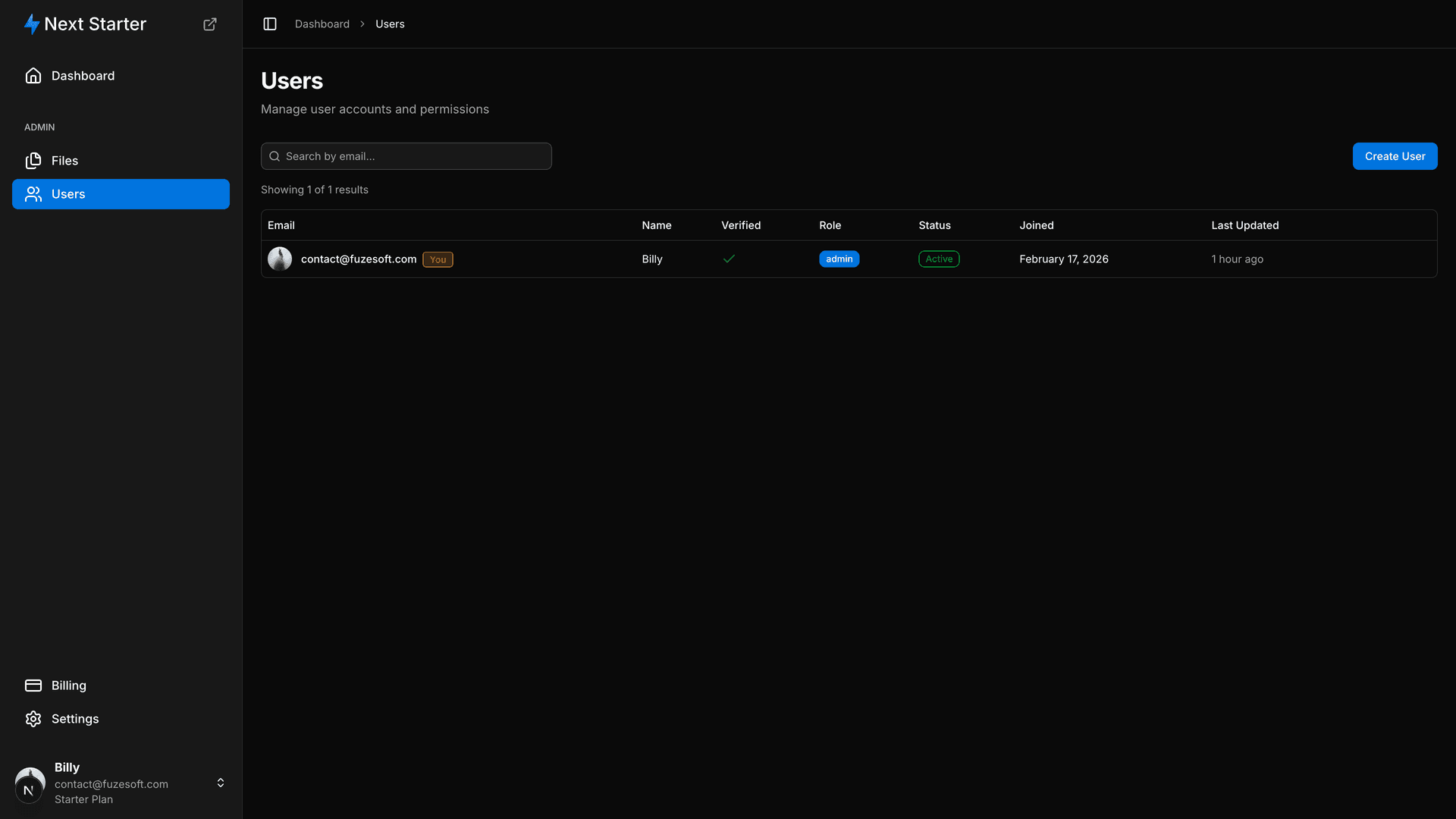This screenshot has height=819, width=1456.
Task: Click the Verified column header
Action: tap(741, 225)
